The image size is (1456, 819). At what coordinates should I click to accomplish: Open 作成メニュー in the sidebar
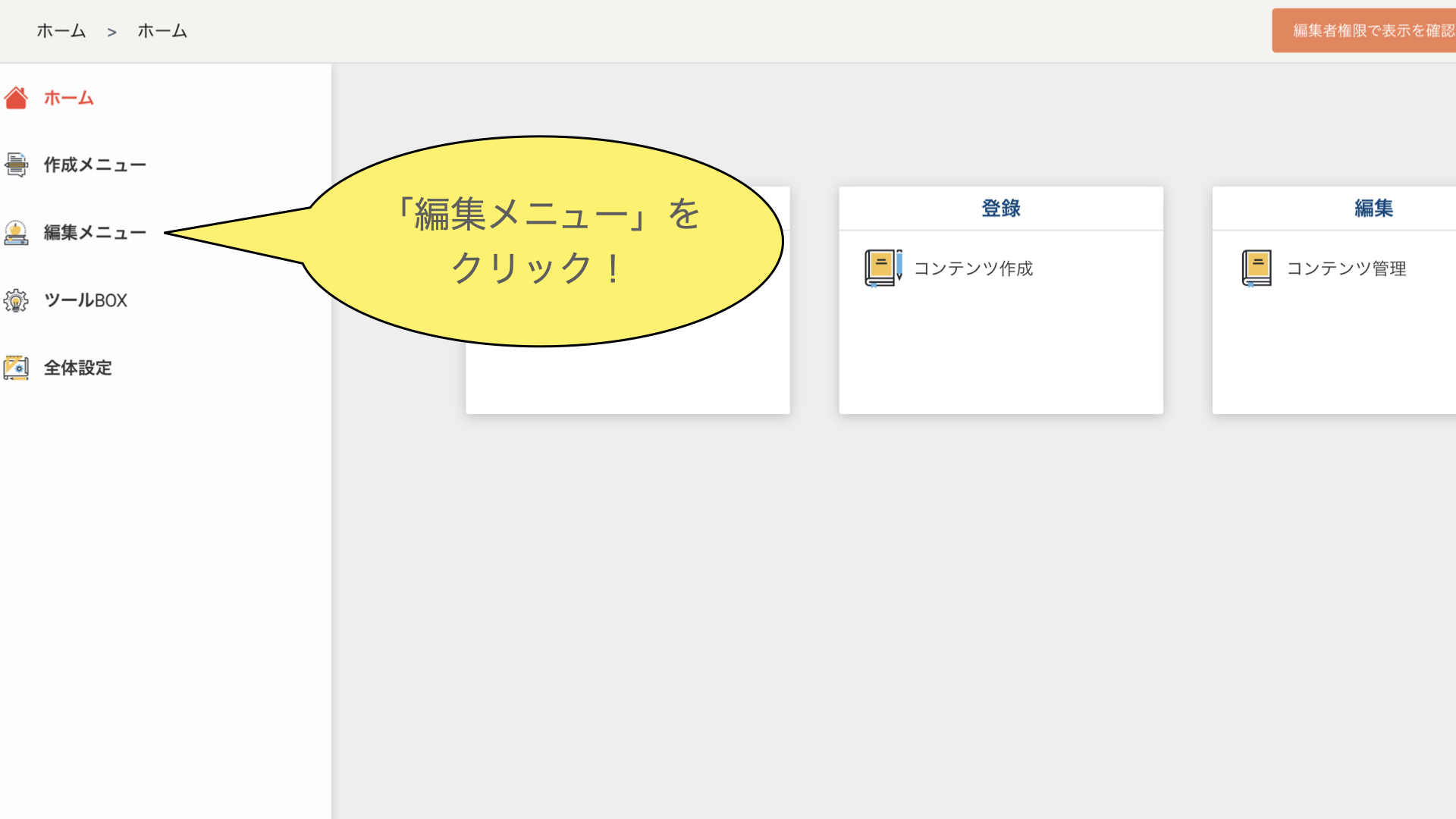coord(95,165)
